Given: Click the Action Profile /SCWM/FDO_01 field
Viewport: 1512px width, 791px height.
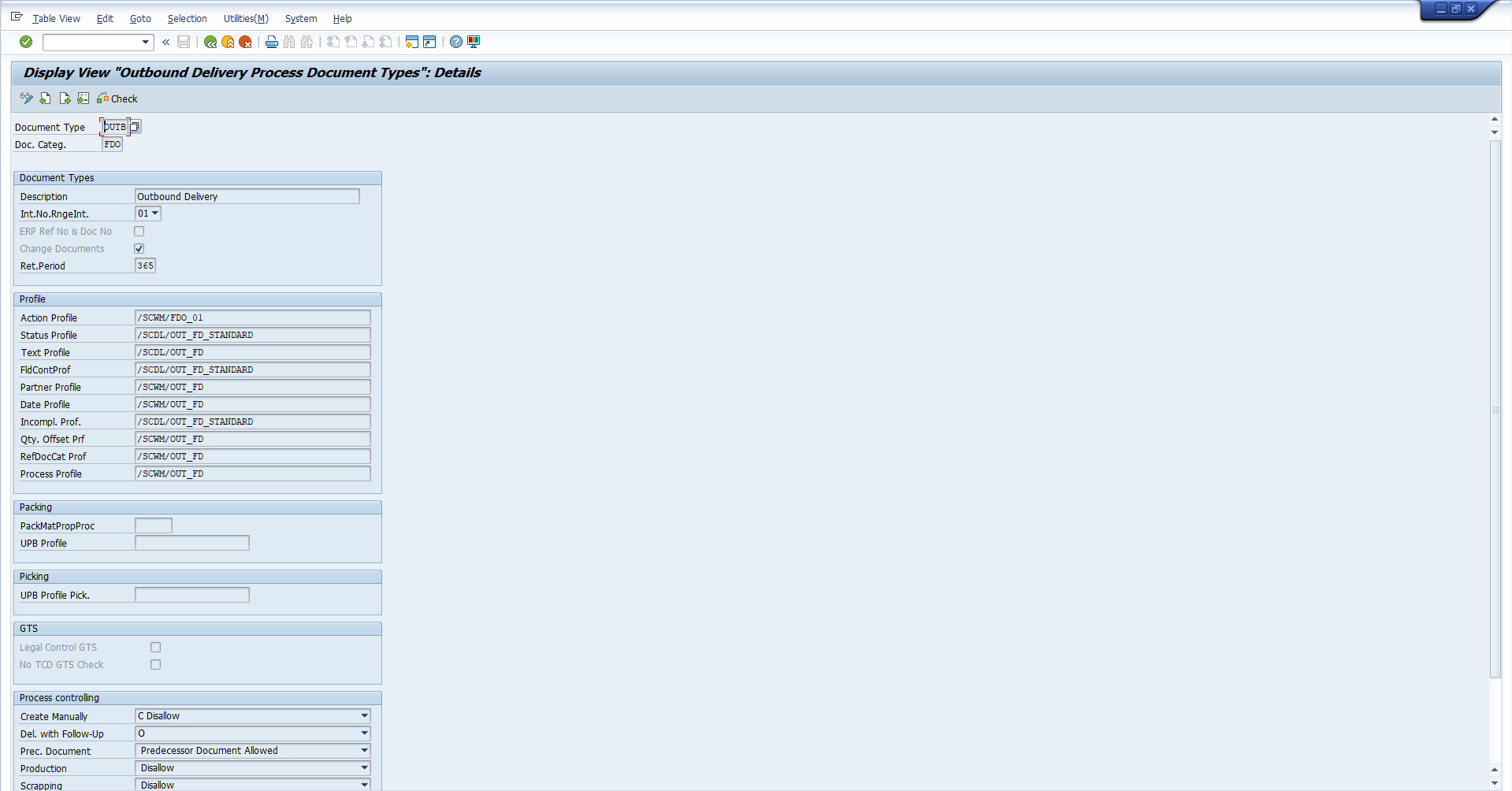Looking at the screenshot, I should (253, 318).
